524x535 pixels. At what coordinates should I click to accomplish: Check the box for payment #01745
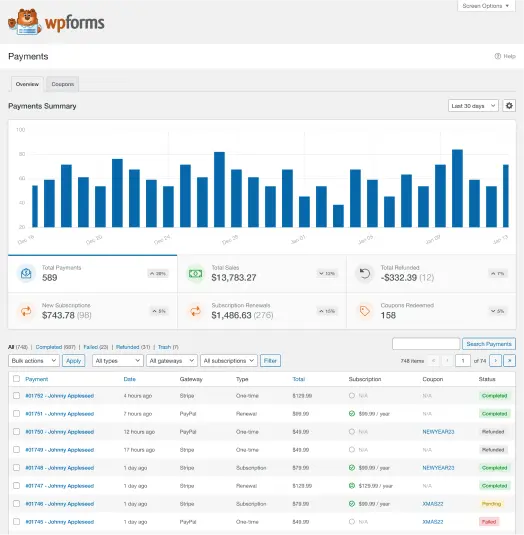(16, 522)
